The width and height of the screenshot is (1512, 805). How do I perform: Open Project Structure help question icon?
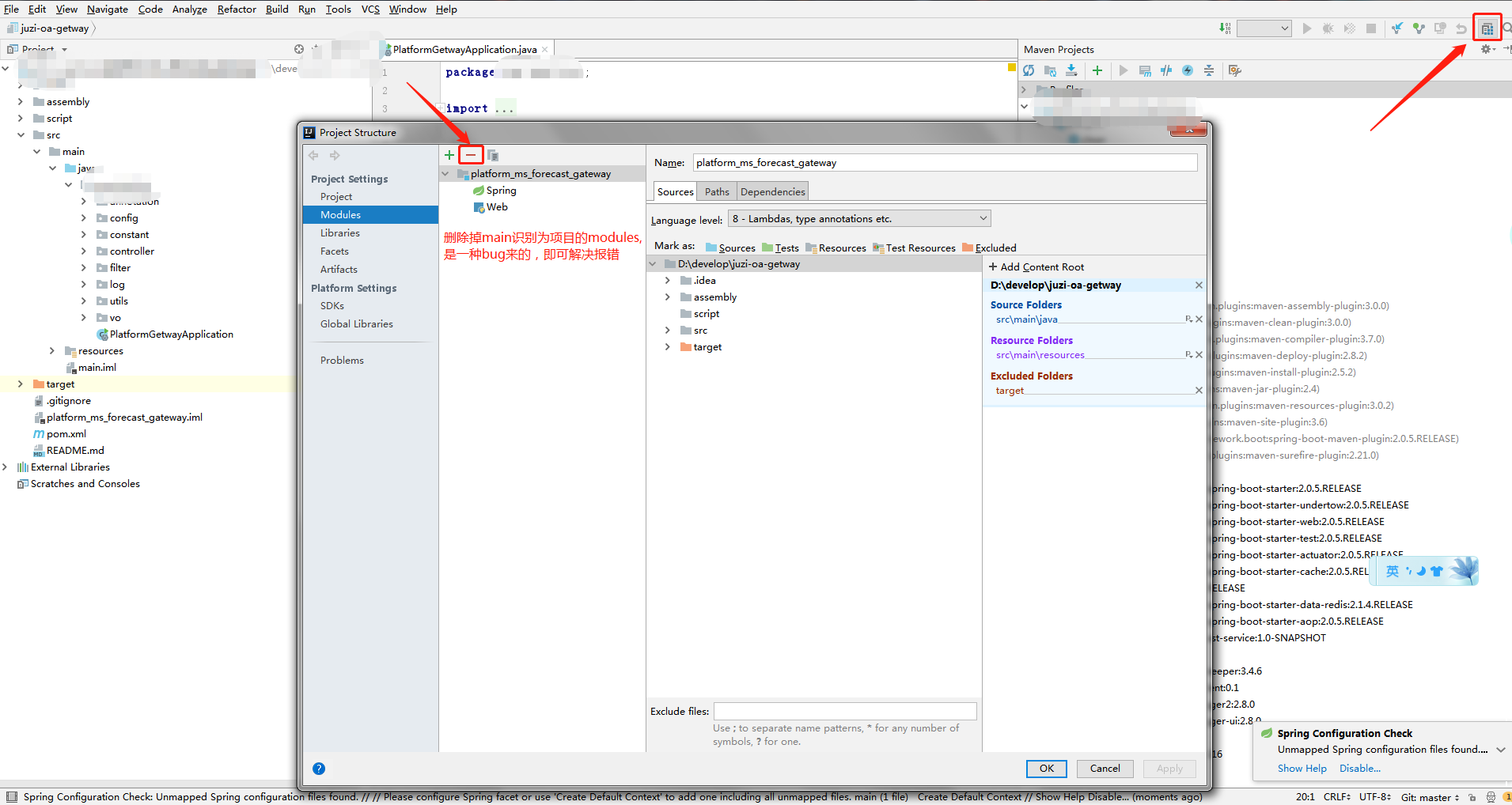pos(319,769)
